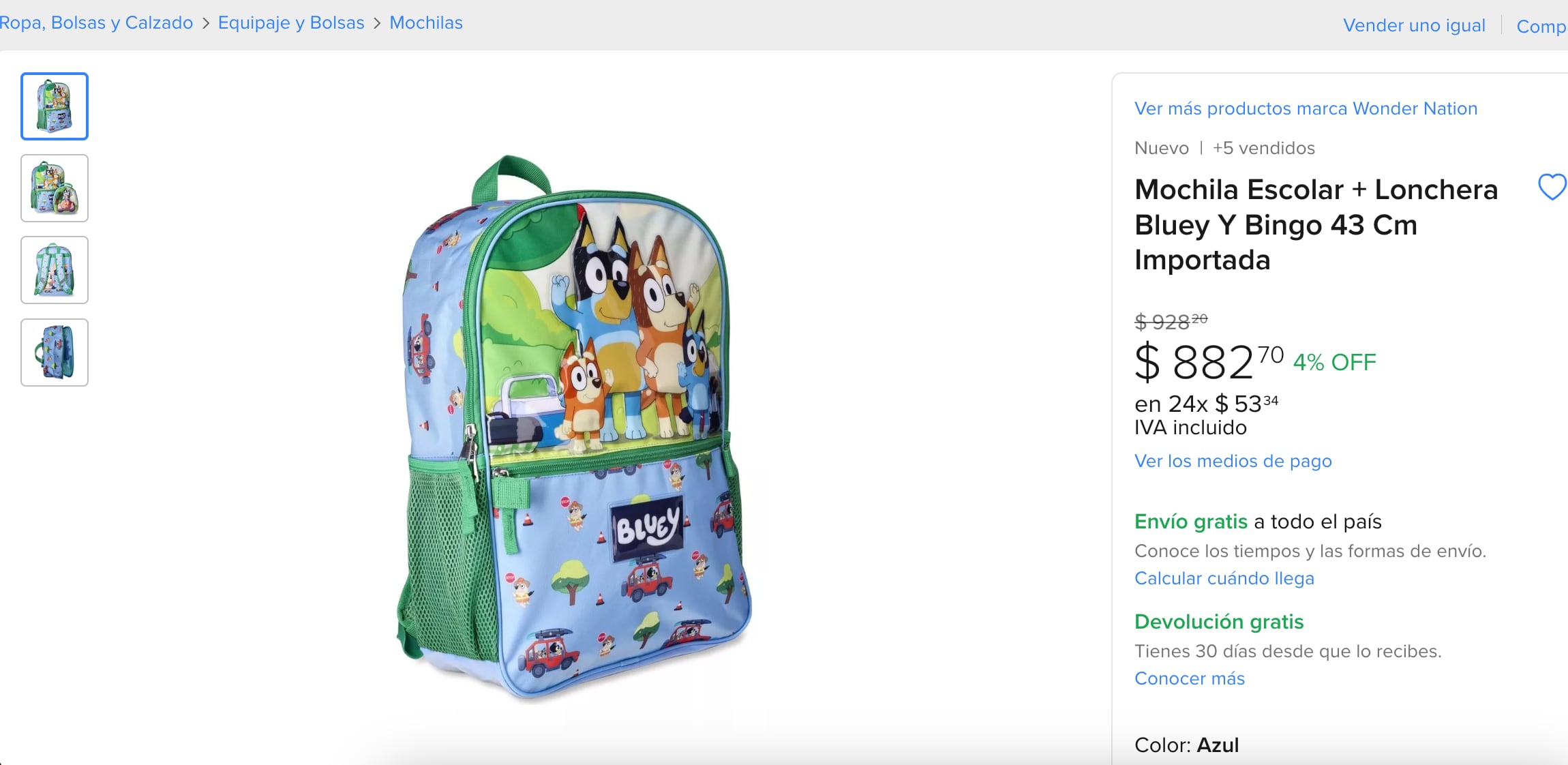Click Ver los medios de pago
The width and height of the screenshot is (1568, 765).
(x=1233, y=461)
